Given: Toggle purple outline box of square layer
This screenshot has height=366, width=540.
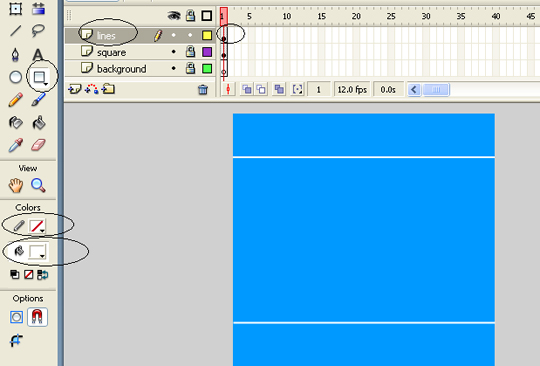Looking at the screenshot, I should (x=207, y=52).
